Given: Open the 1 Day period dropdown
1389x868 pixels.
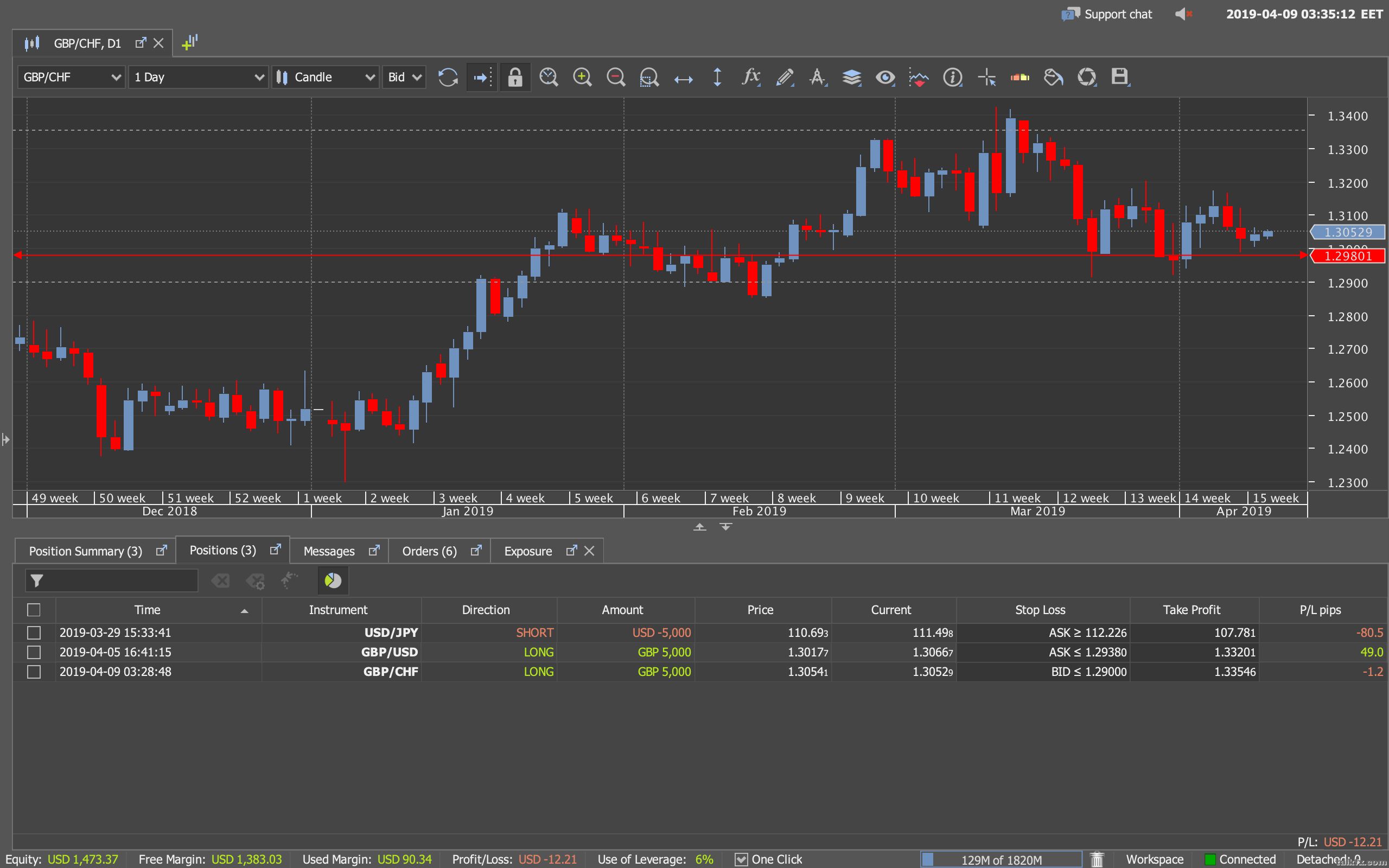Looking at the screenshot, I should pos(199,77).
